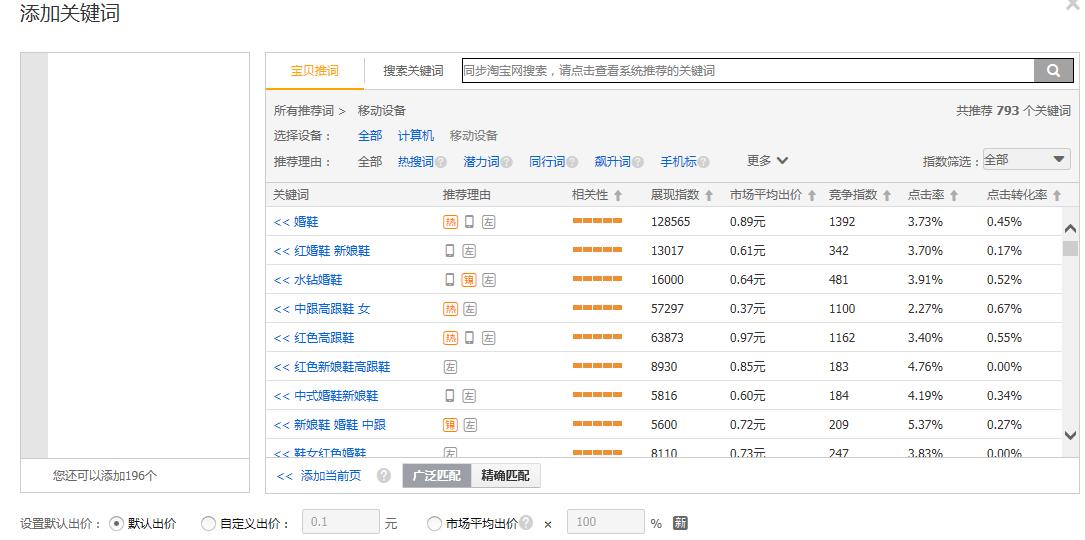
Task: Click the scrollbar up arrow of keyword list
Action: pos(1070,228)
